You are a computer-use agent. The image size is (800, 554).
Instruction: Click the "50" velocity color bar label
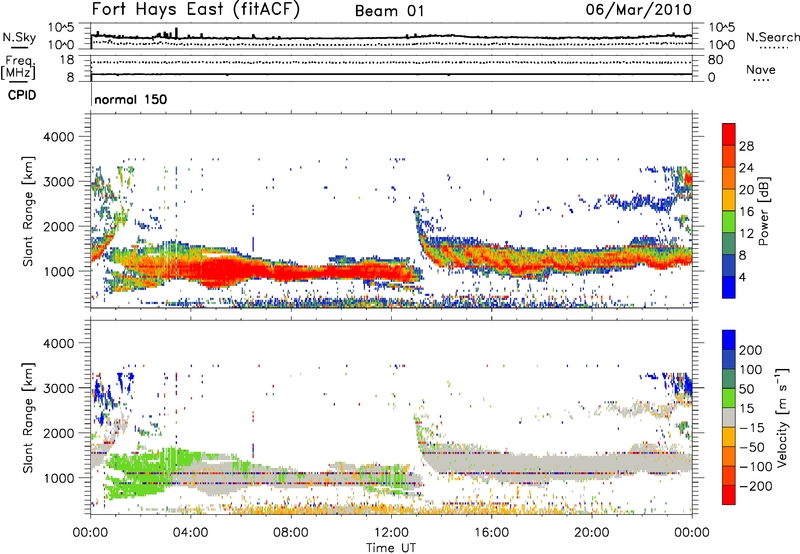(x=746, y=390)
